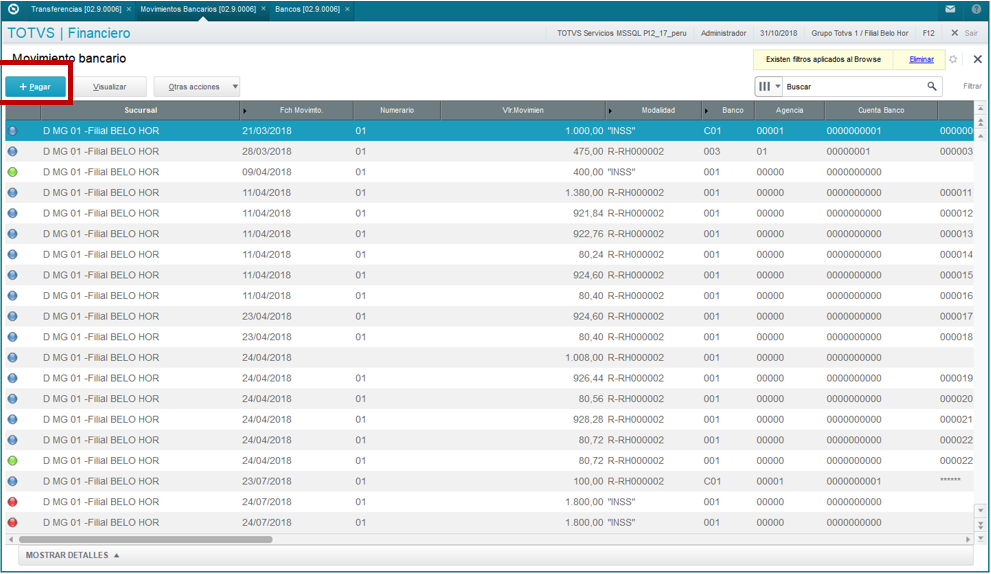
Task: Select row with value 1.380,00
Action: (x=489, y=193)
